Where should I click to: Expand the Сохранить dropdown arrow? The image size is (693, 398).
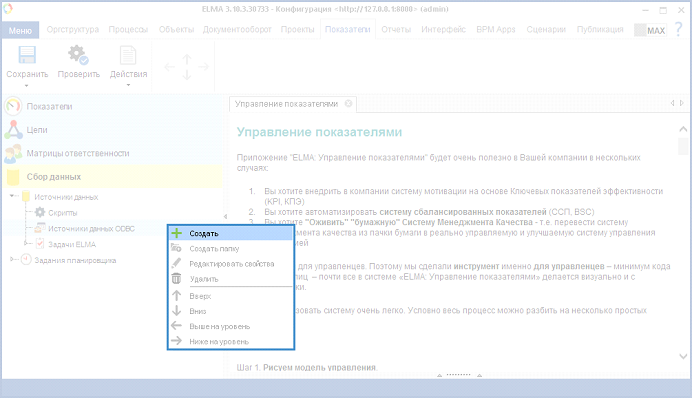click(x=27, y=86)
